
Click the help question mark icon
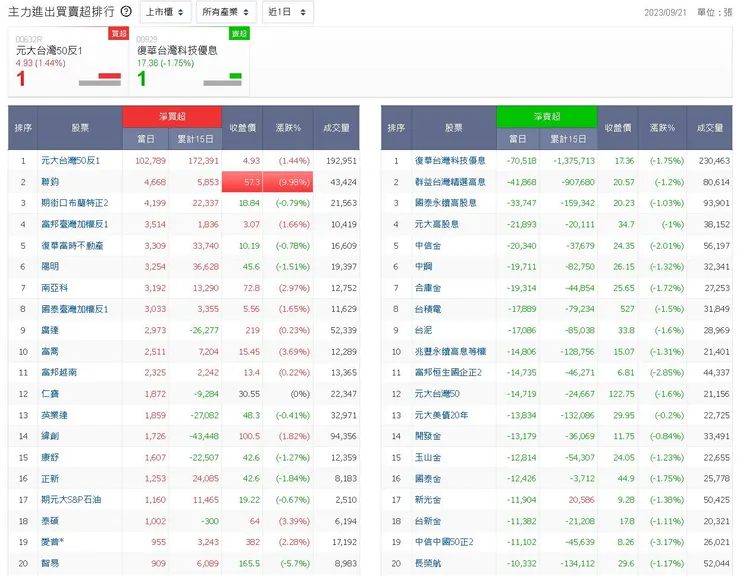tap(126, 11)
